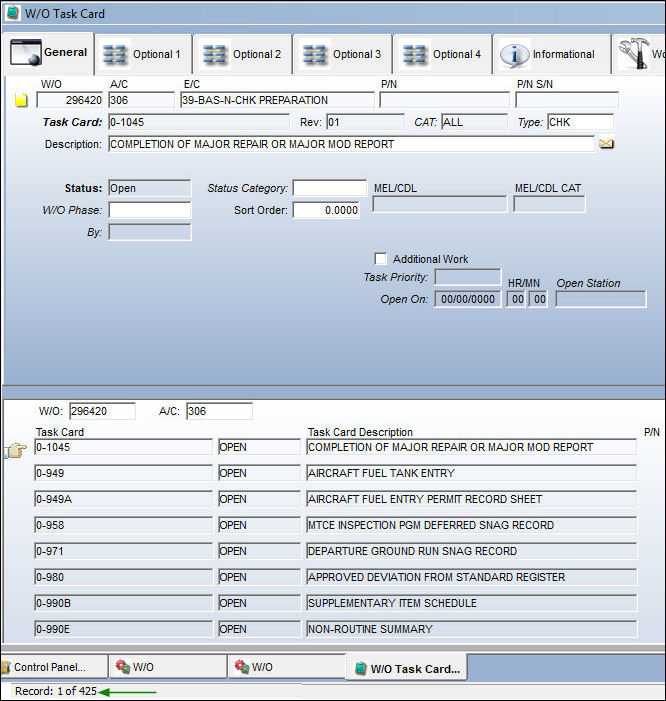Click the Status field showing Open
The image size is (666, 701).
(150, 188)
